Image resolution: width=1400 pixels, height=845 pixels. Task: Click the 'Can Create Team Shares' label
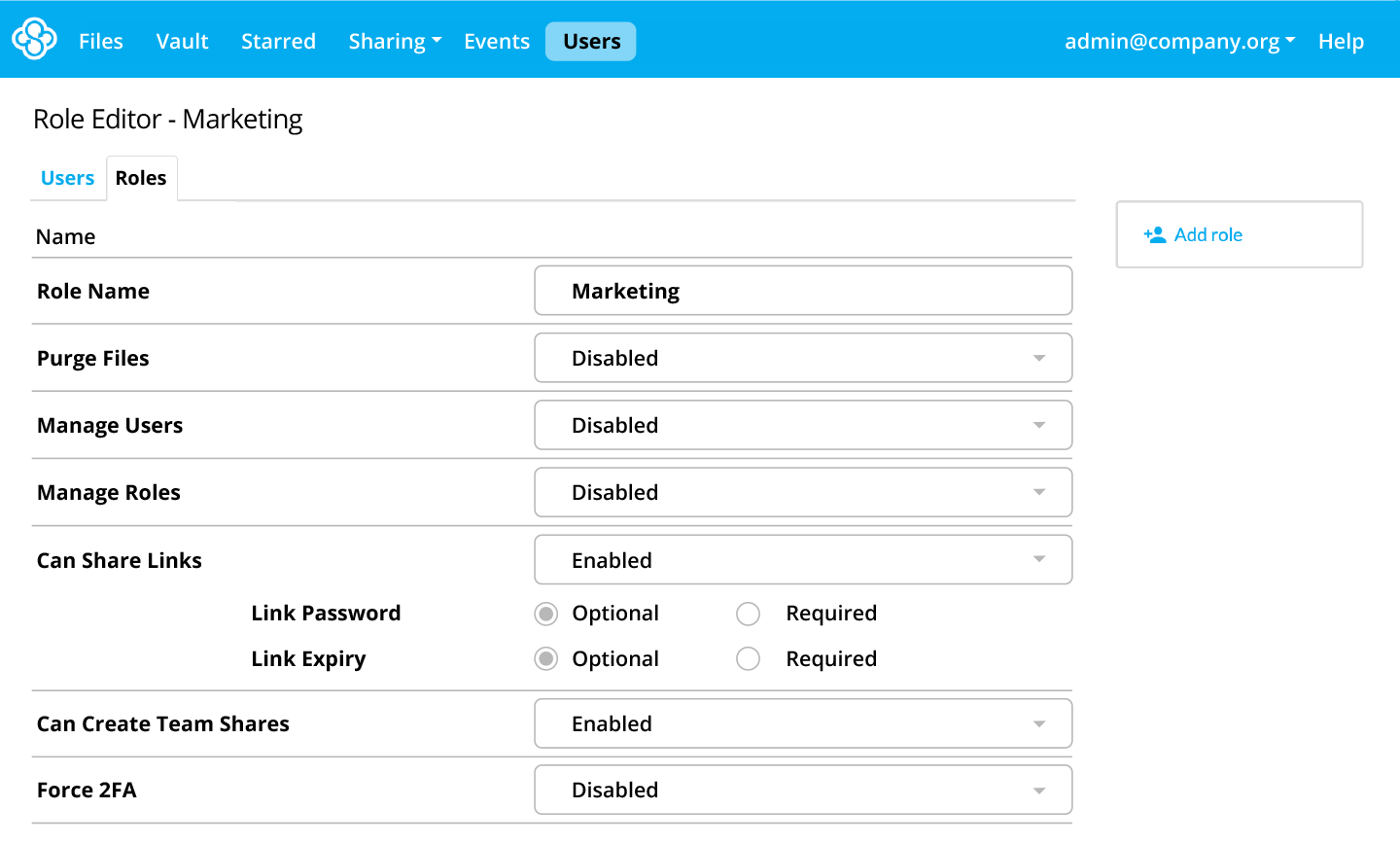[x=163, y=723]
